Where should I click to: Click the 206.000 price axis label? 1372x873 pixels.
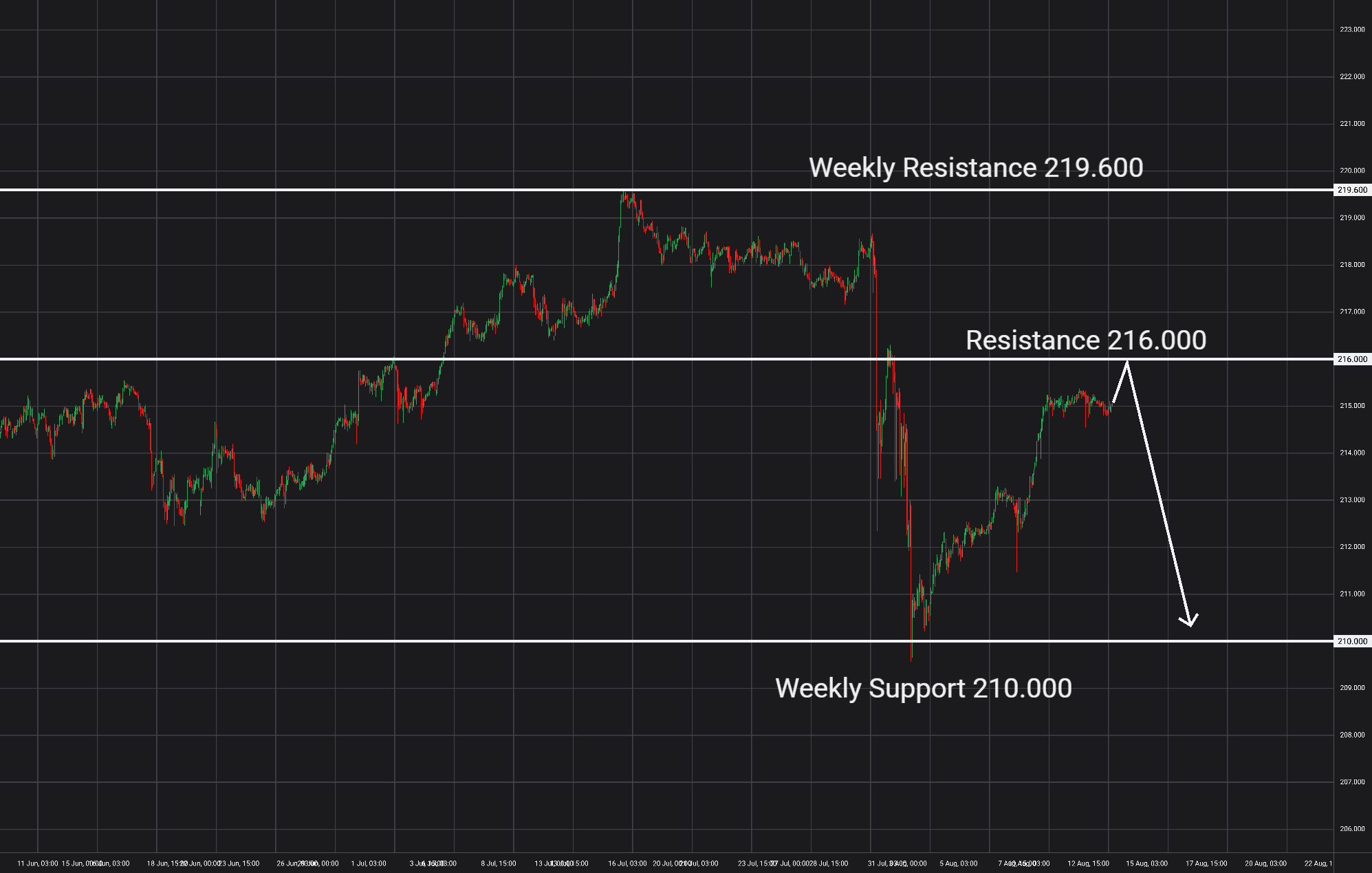coord(1352,829)
